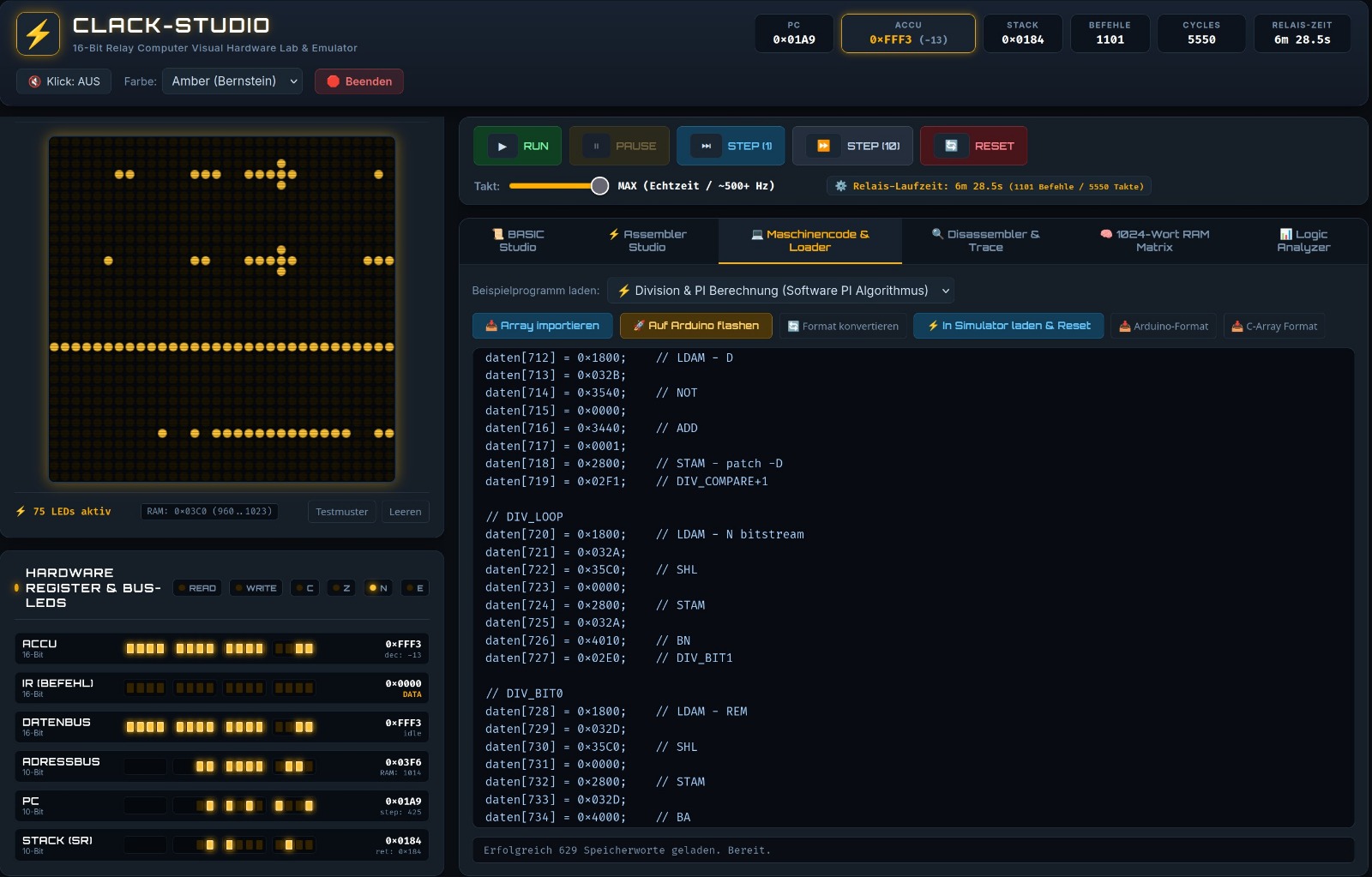This screenshot has height=877, width=1372.
Task: Click RAM: 0x03C0 (960..1023) label
Action: [x=209, y=511]
